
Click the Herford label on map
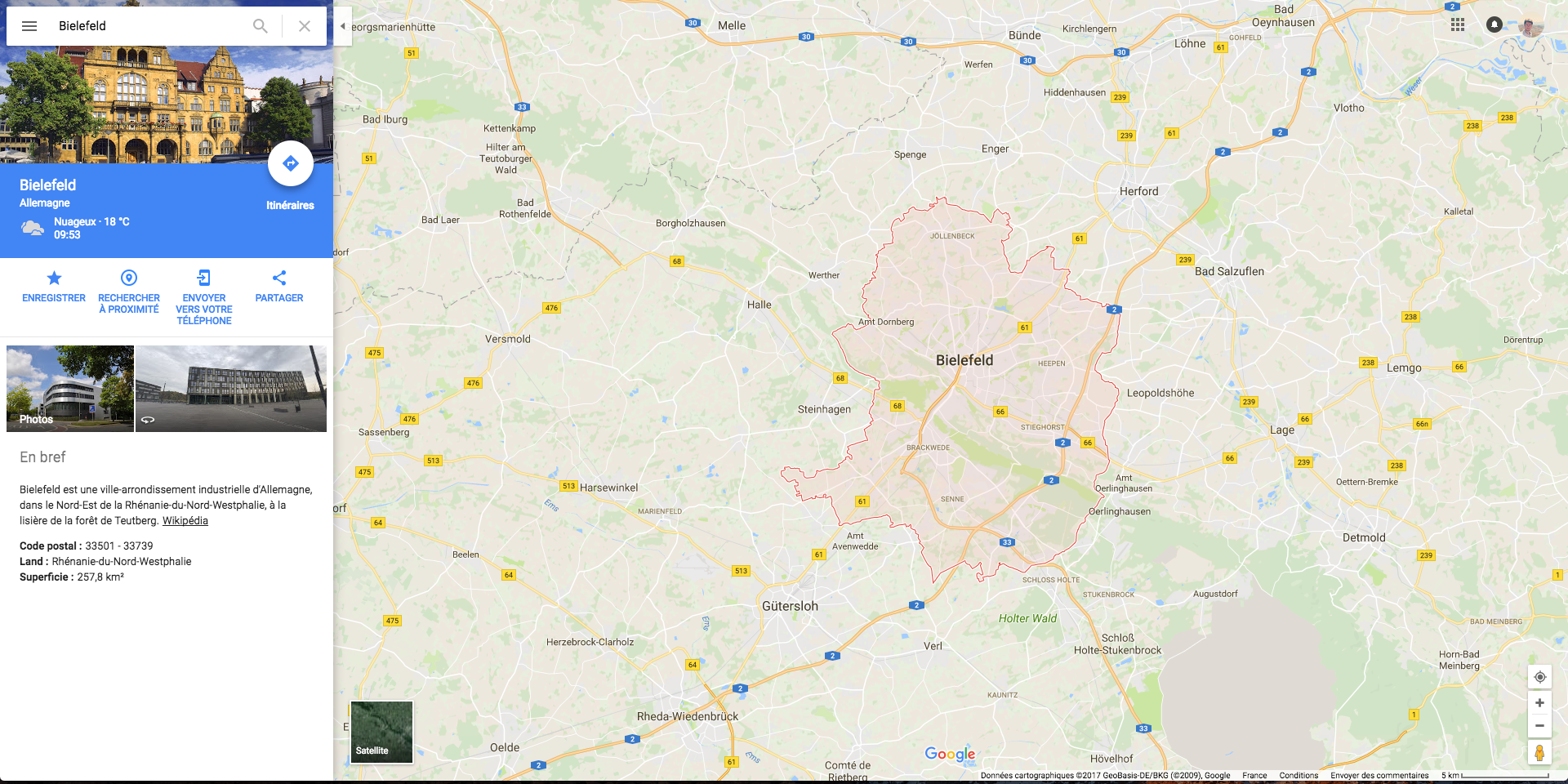tap(1139, 191)
